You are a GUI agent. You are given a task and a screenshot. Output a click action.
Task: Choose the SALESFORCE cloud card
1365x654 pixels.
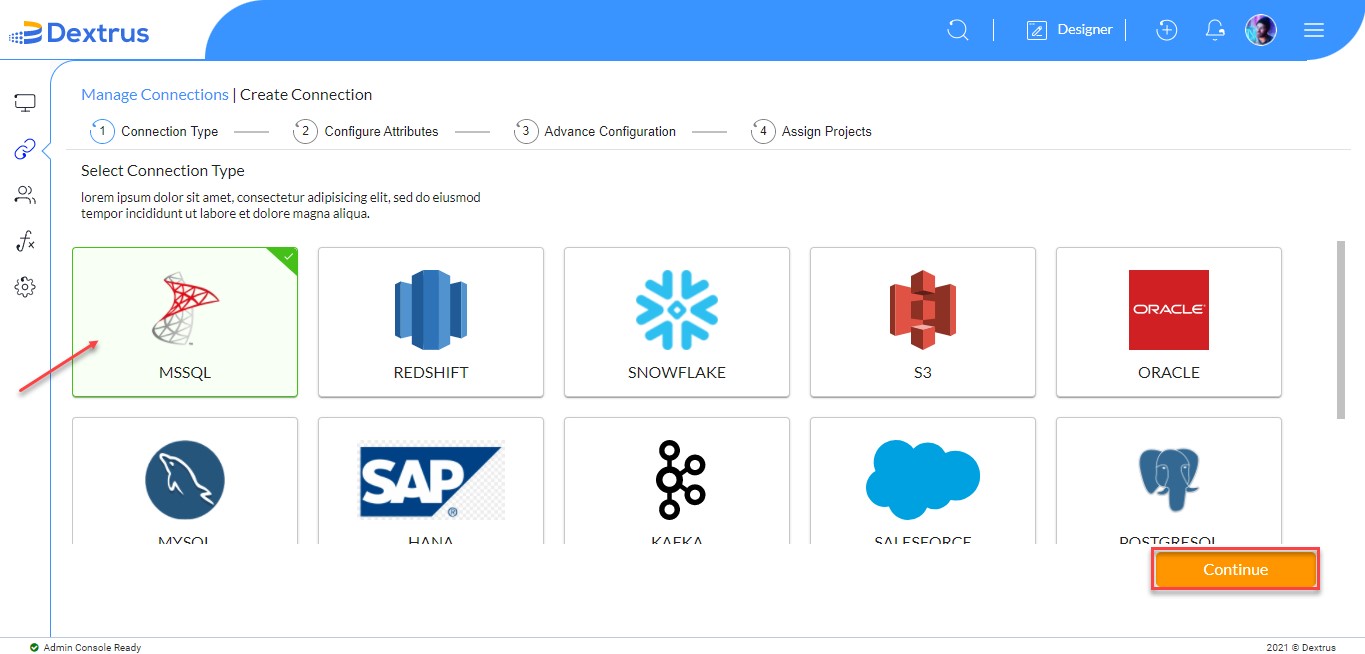pyautogui.click(x=923, y=481)
